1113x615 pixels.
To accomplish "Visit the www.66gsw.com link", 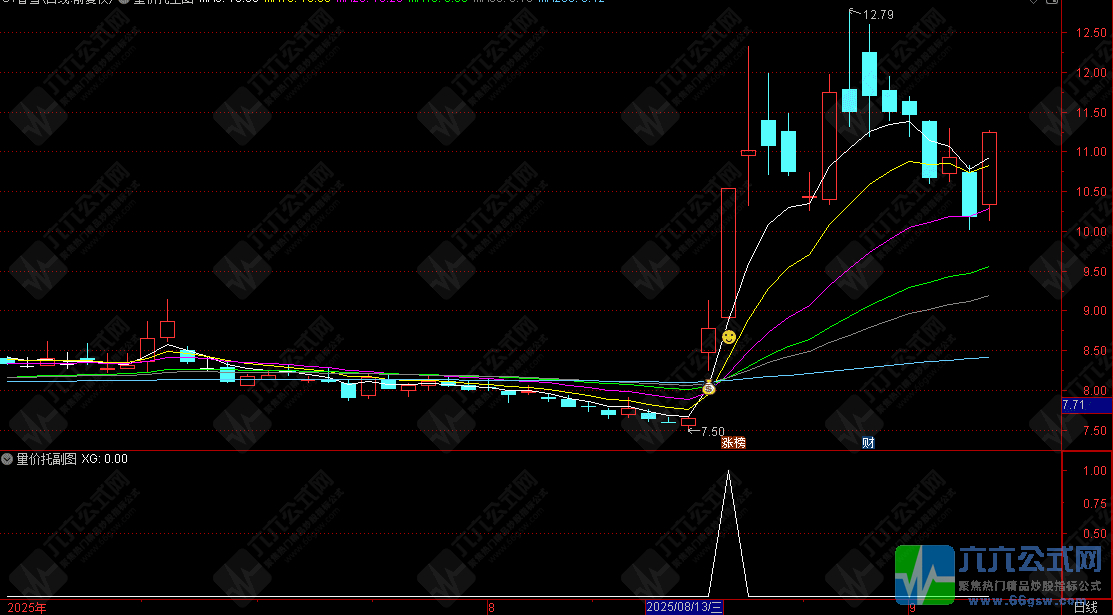I will (1029, 601).
